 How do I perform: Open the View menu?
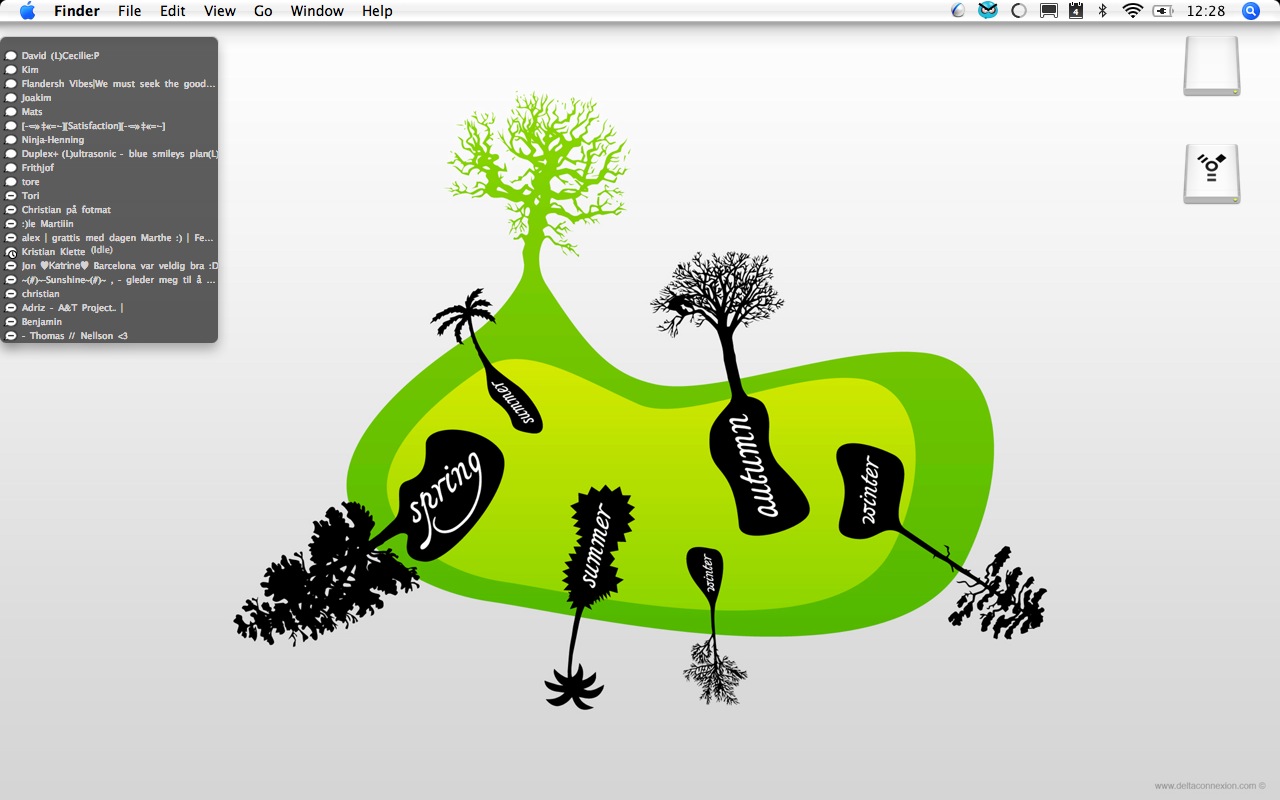(x=220, y=11)
